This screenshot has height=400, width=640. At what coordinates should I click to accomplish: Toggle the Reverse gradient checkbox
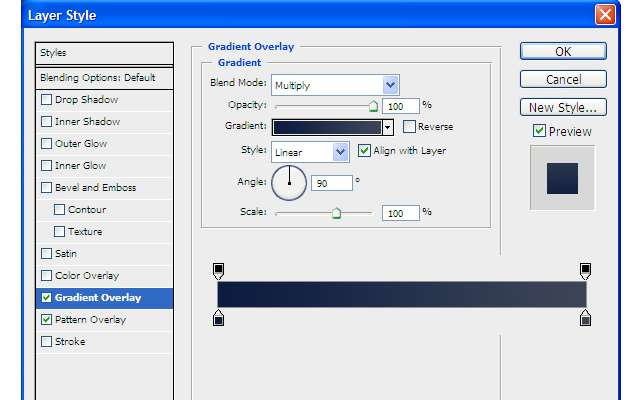tap(410, 127)
